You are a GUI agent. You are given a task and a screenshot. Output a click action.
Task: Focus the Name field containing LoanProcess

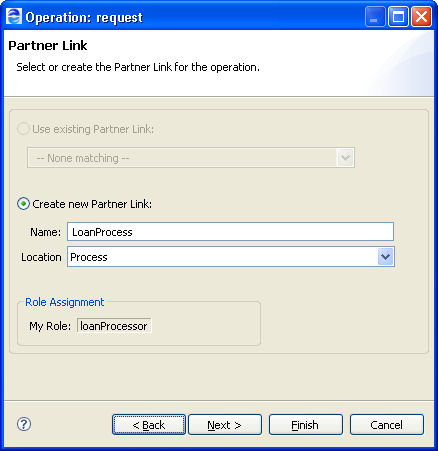click(230, 232)
